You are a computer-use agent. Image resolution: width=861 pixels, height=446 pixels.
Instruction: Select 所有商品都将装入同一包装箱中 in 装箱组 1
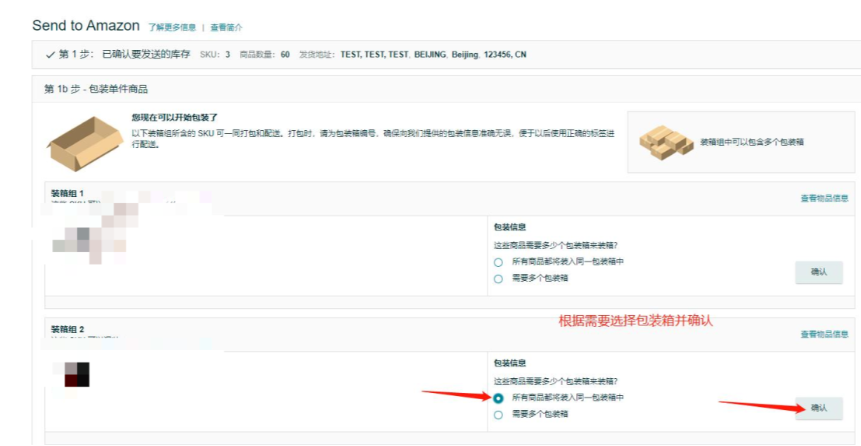(499, 263)
